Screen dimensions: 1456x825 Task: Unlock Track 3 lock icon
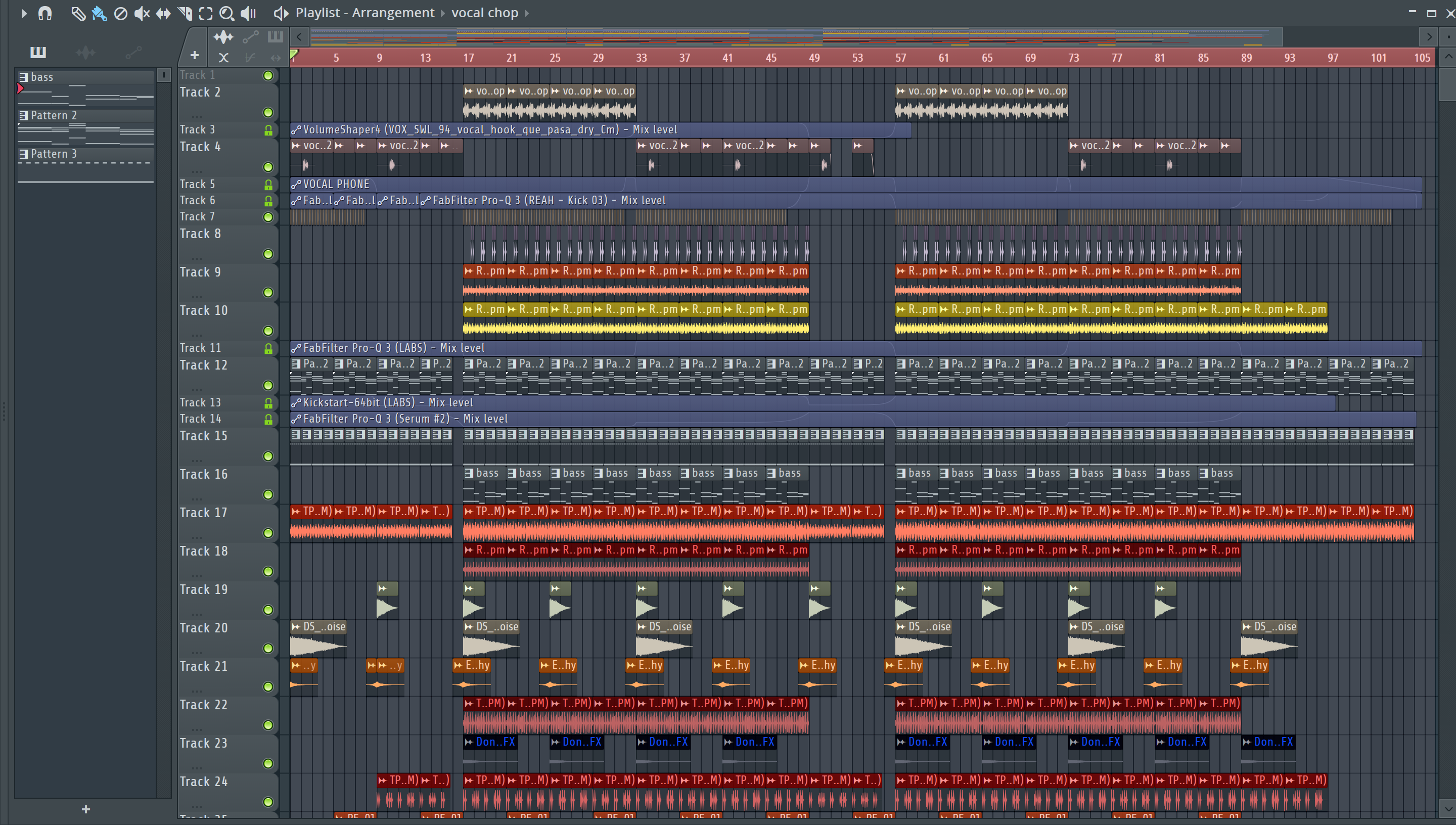(268, 130)
